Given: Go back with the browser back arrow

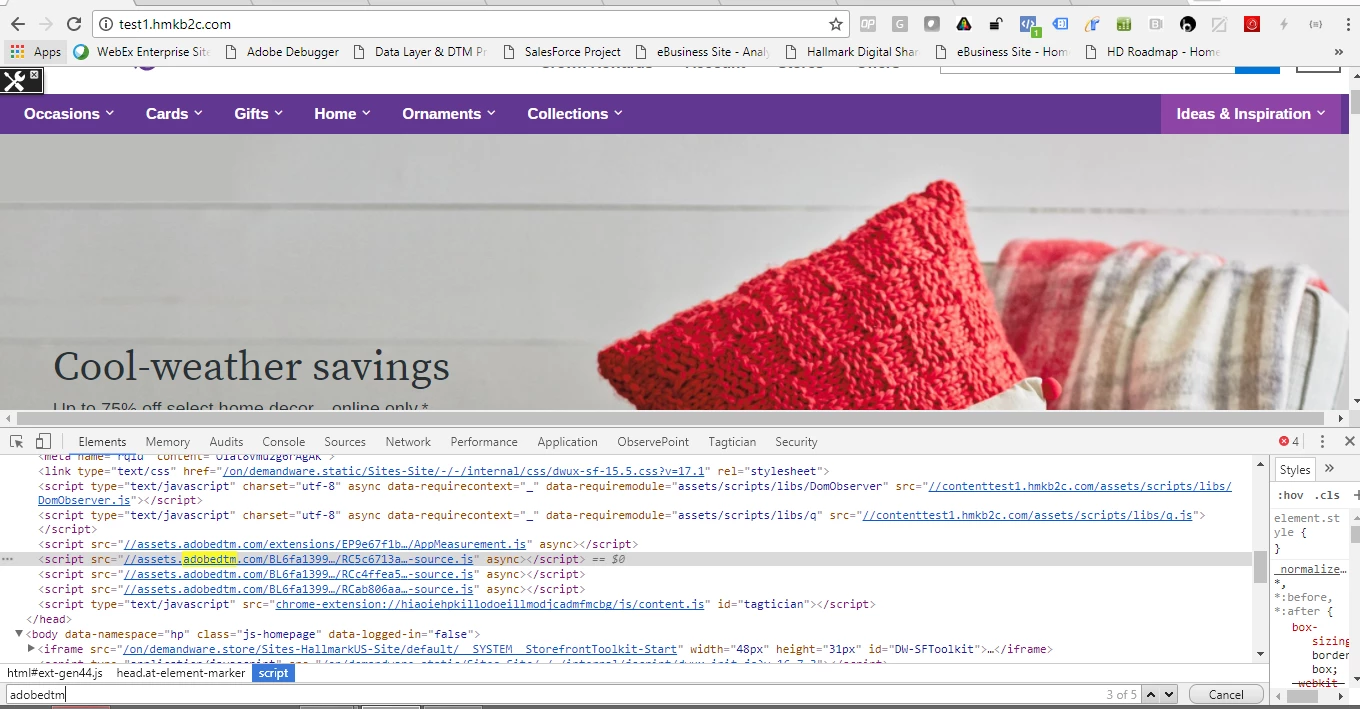Looking at the screenshot, I should (17, 24).
